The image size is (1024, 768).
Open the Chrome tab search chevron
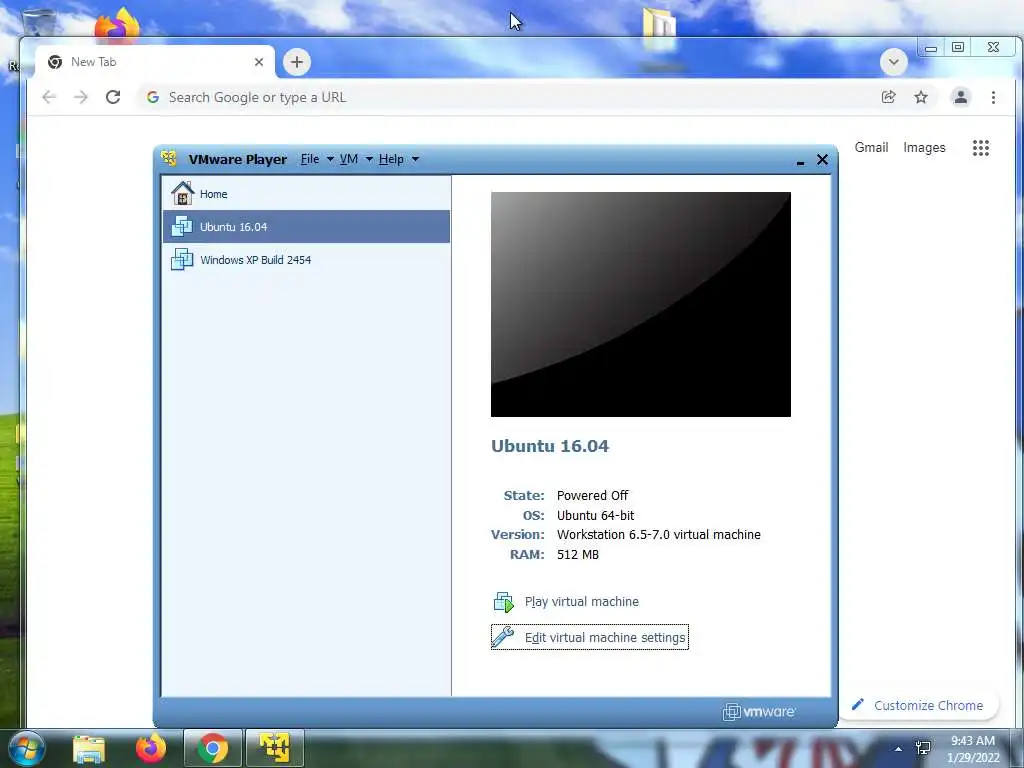893,62
